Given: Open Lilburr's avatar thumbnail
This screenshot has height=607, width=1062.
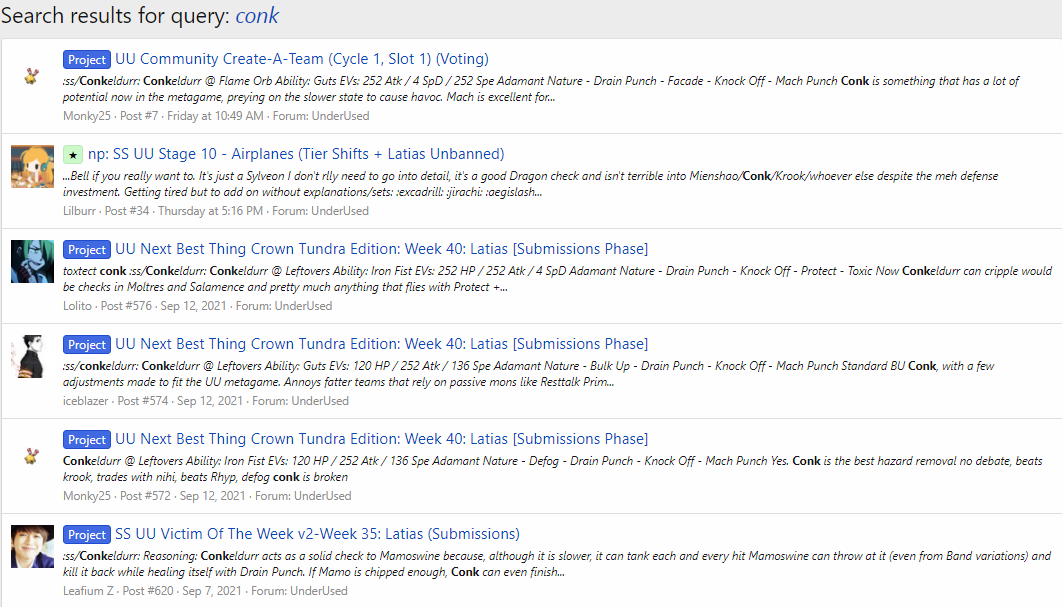Looking at the screenshot, I should 33,166.
